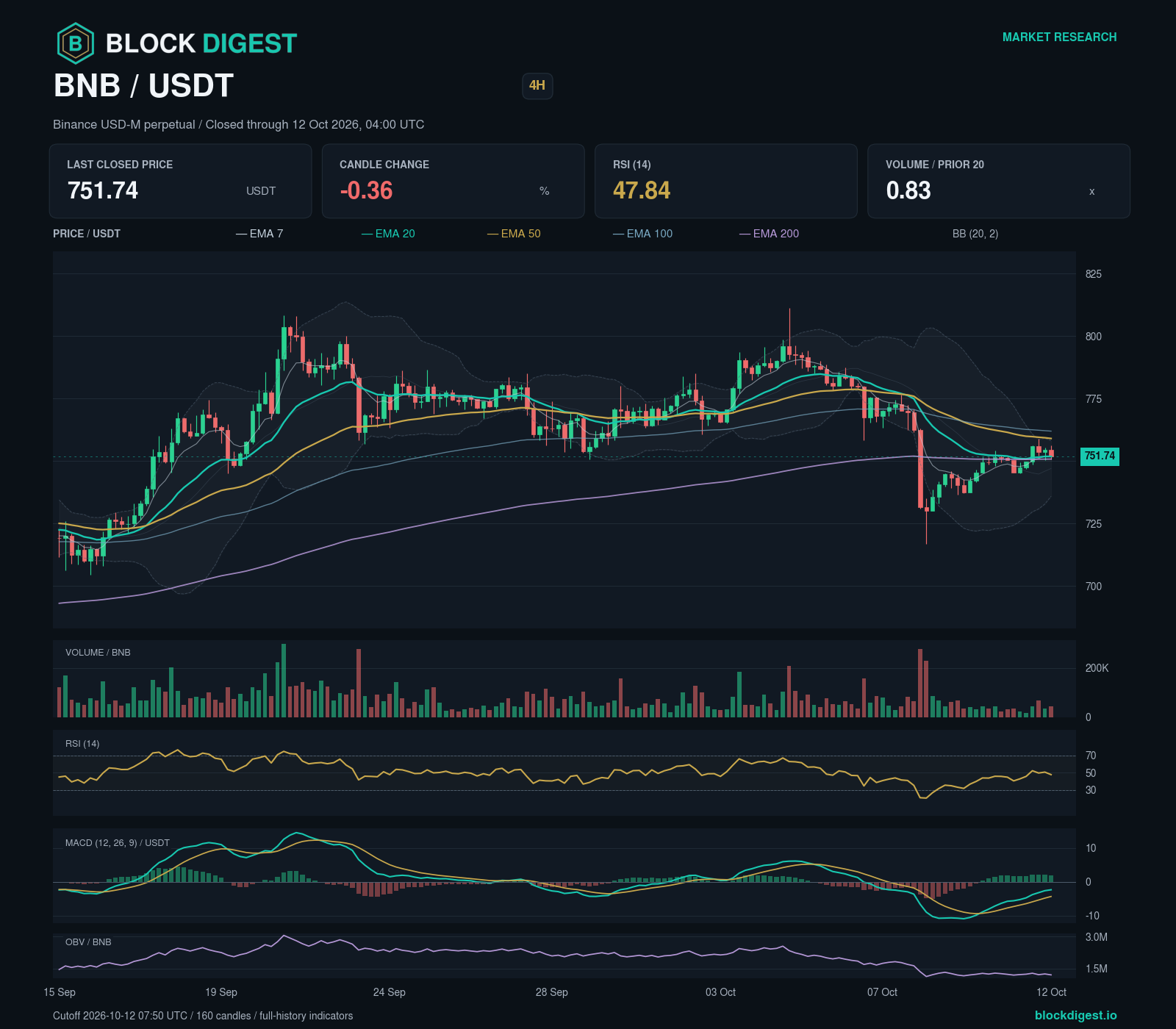Viewport: 1176px width, 1029px height.
Task: Click the OBV 1.5M axis tick
Action: pos(1097,969)
